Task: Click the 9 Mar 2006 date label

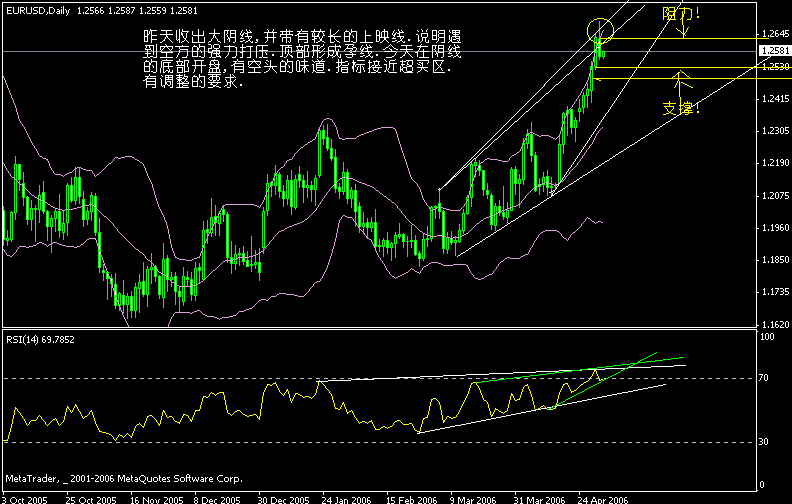Action: coord(473,499)
